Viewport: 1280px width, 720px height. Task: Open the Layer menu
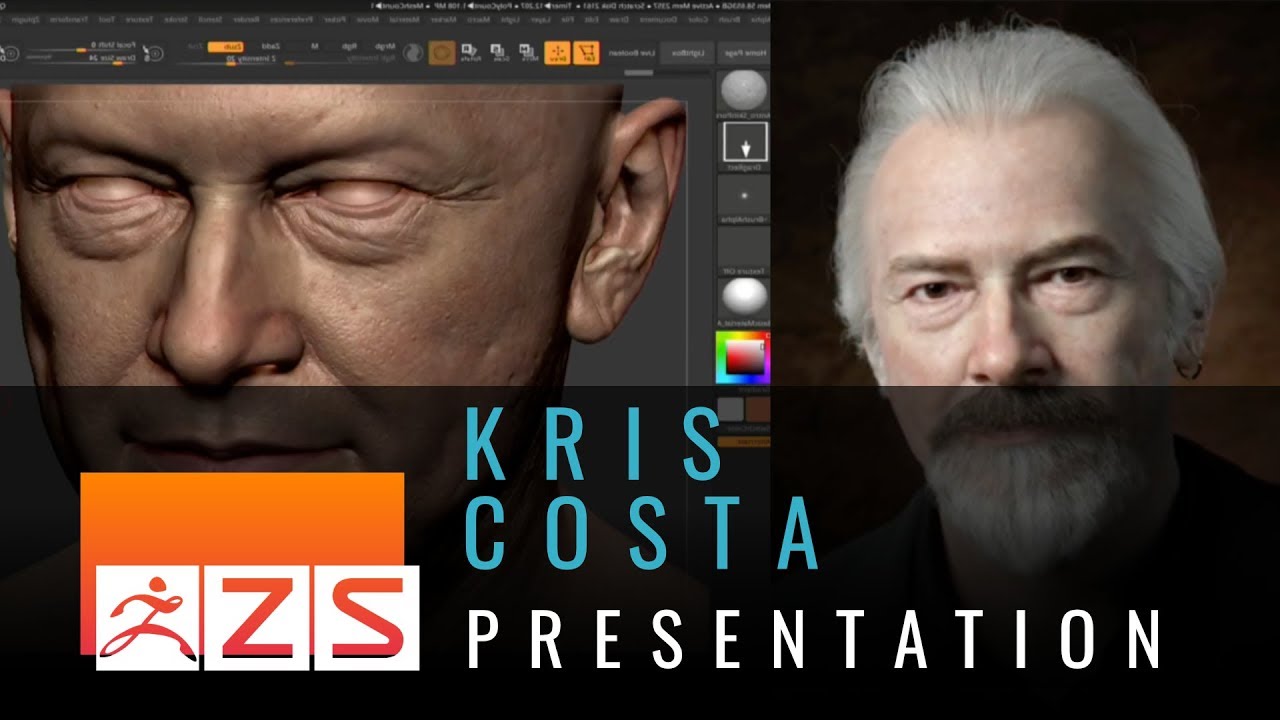(x=541, y=19)
